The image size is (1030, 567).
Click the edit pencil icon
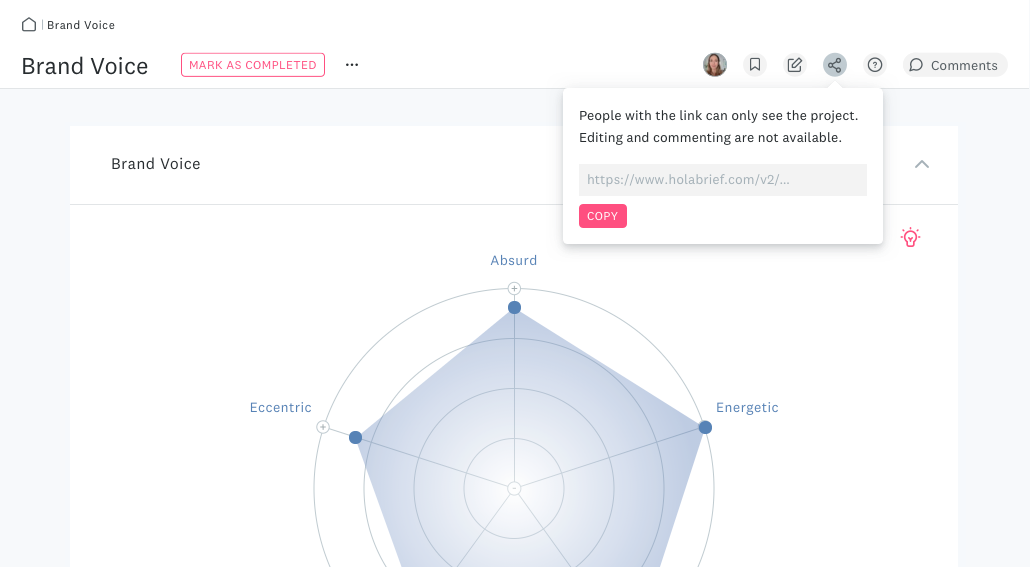pyautogui.click(x=795, y=65)
